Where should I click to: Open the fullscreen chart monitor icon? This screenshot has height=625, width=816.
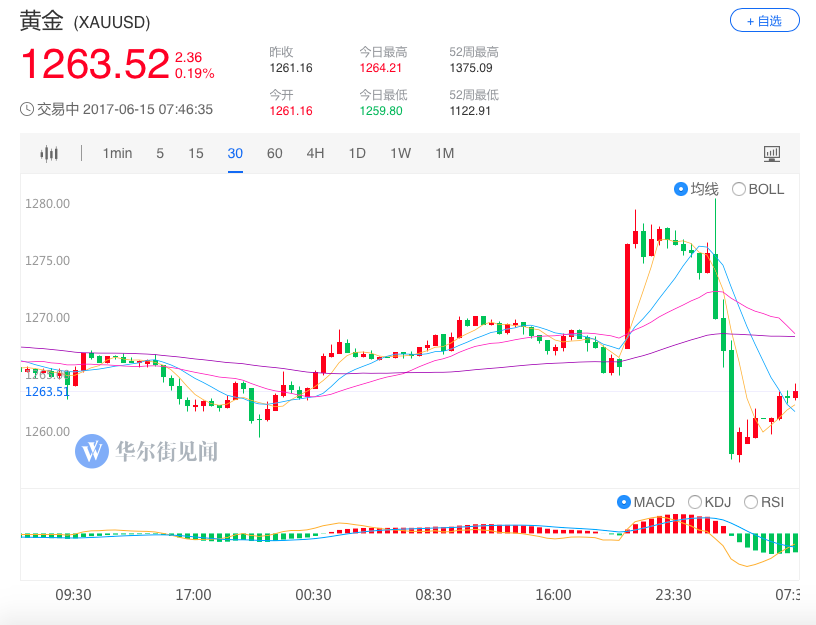pos(771,154)
